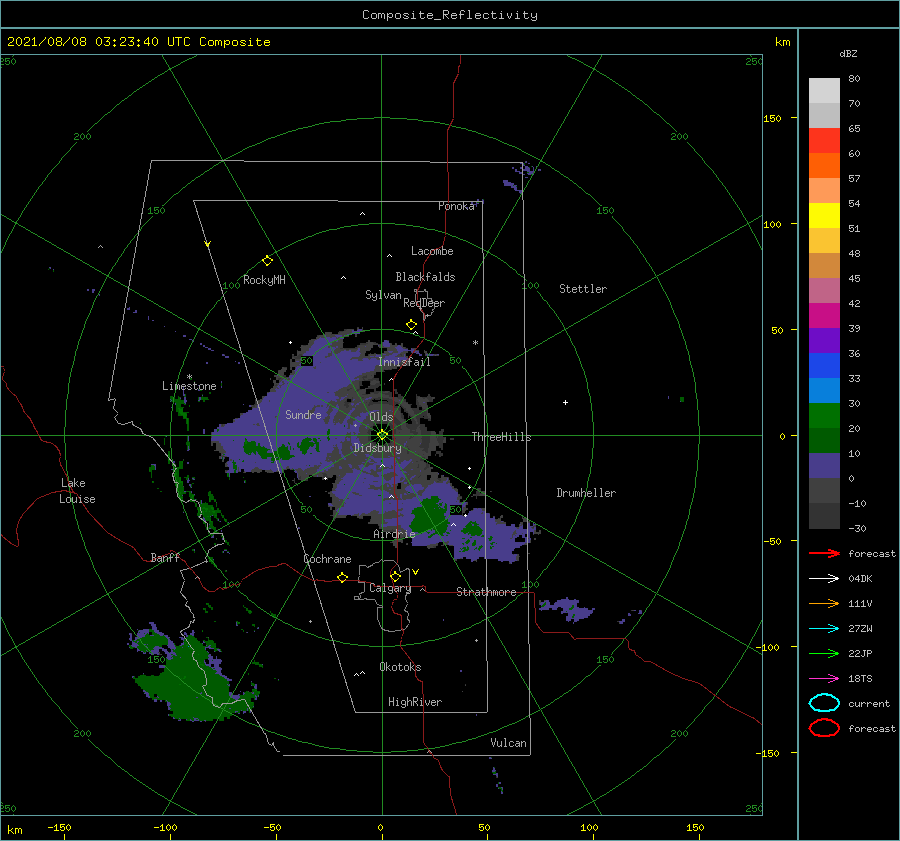The height and width of the screenshot is (841, 900).
Task: Click the Lacombe label
Action: click(432, 251)
